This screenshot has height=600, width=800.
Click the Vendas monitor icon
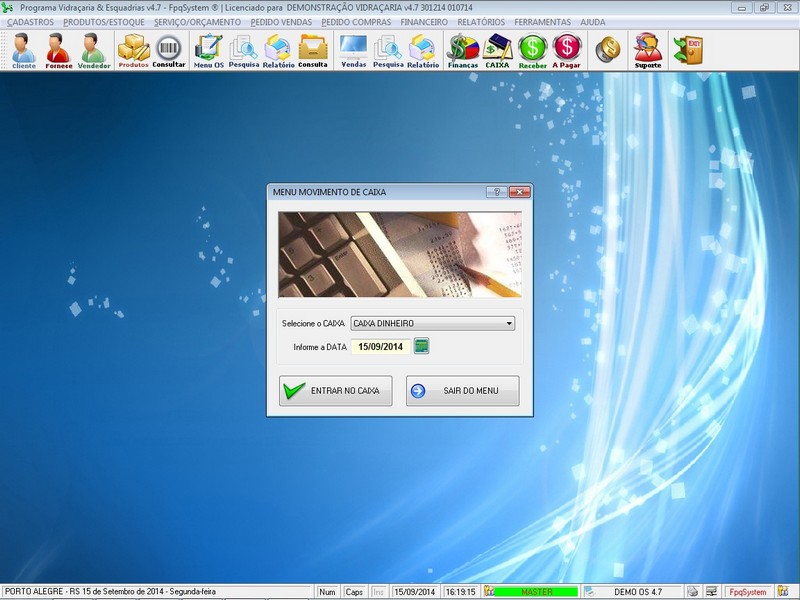click(x=354, y=49)
